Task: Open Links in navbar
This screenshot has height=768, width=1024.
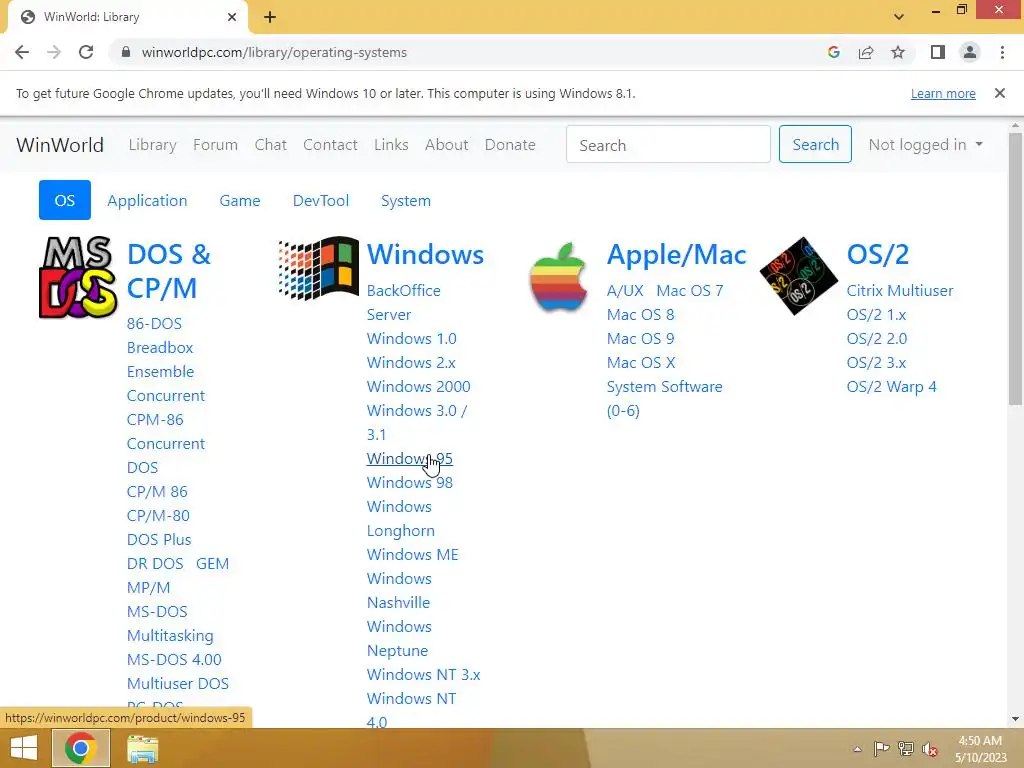Action: click(x=391, y=144)
